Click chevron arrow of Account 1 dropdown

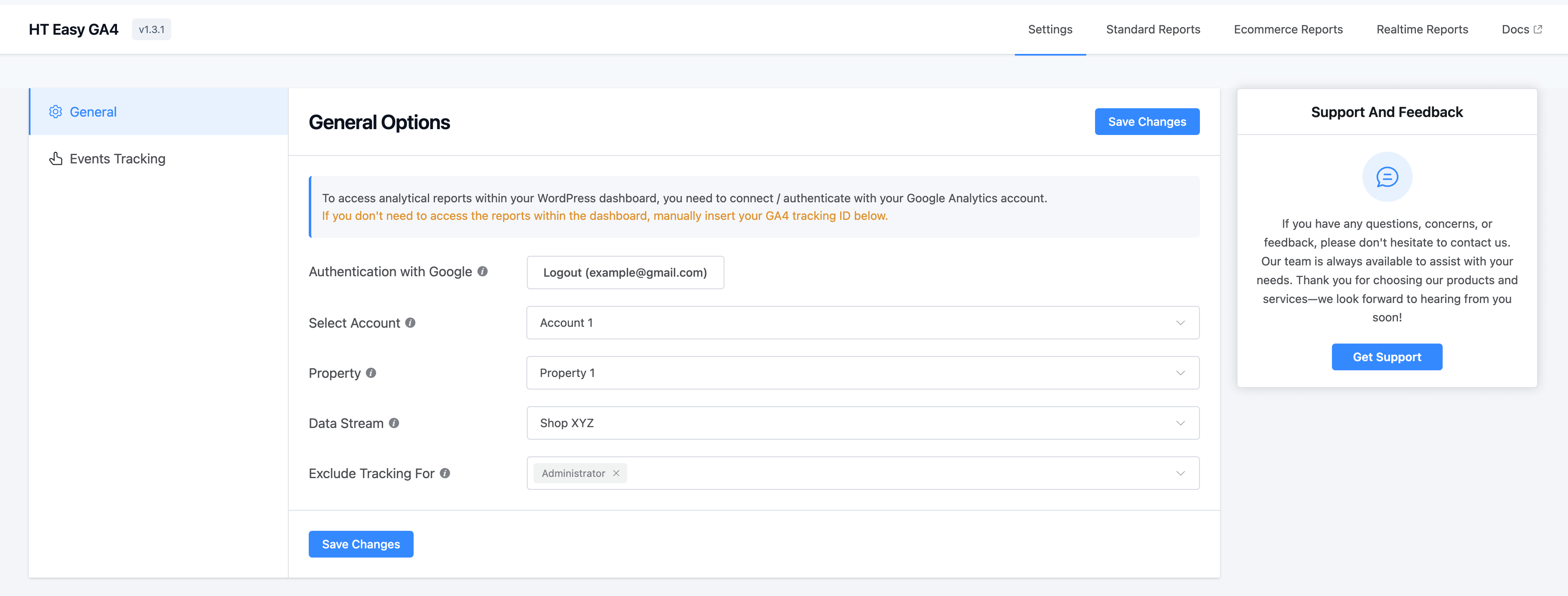pyautogui.click(x=1180, y=323)
